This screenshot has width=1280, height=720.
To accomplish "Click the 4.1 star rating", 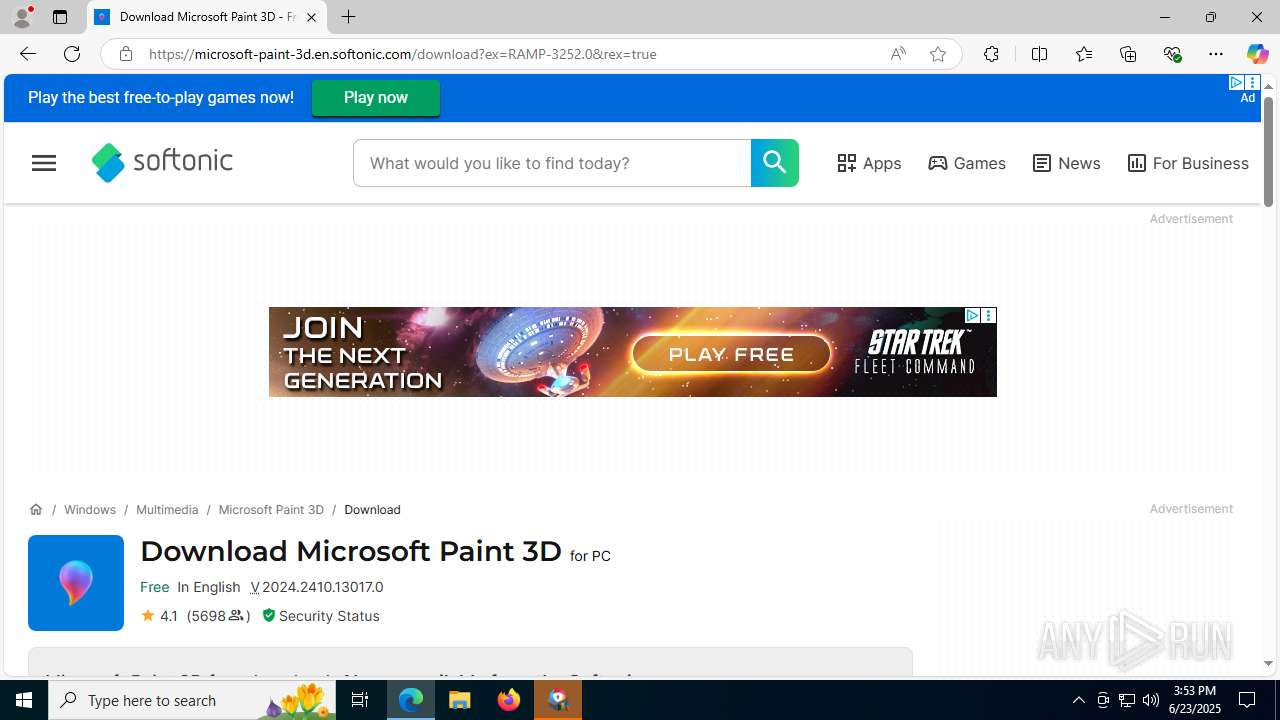I will (159, 616).
